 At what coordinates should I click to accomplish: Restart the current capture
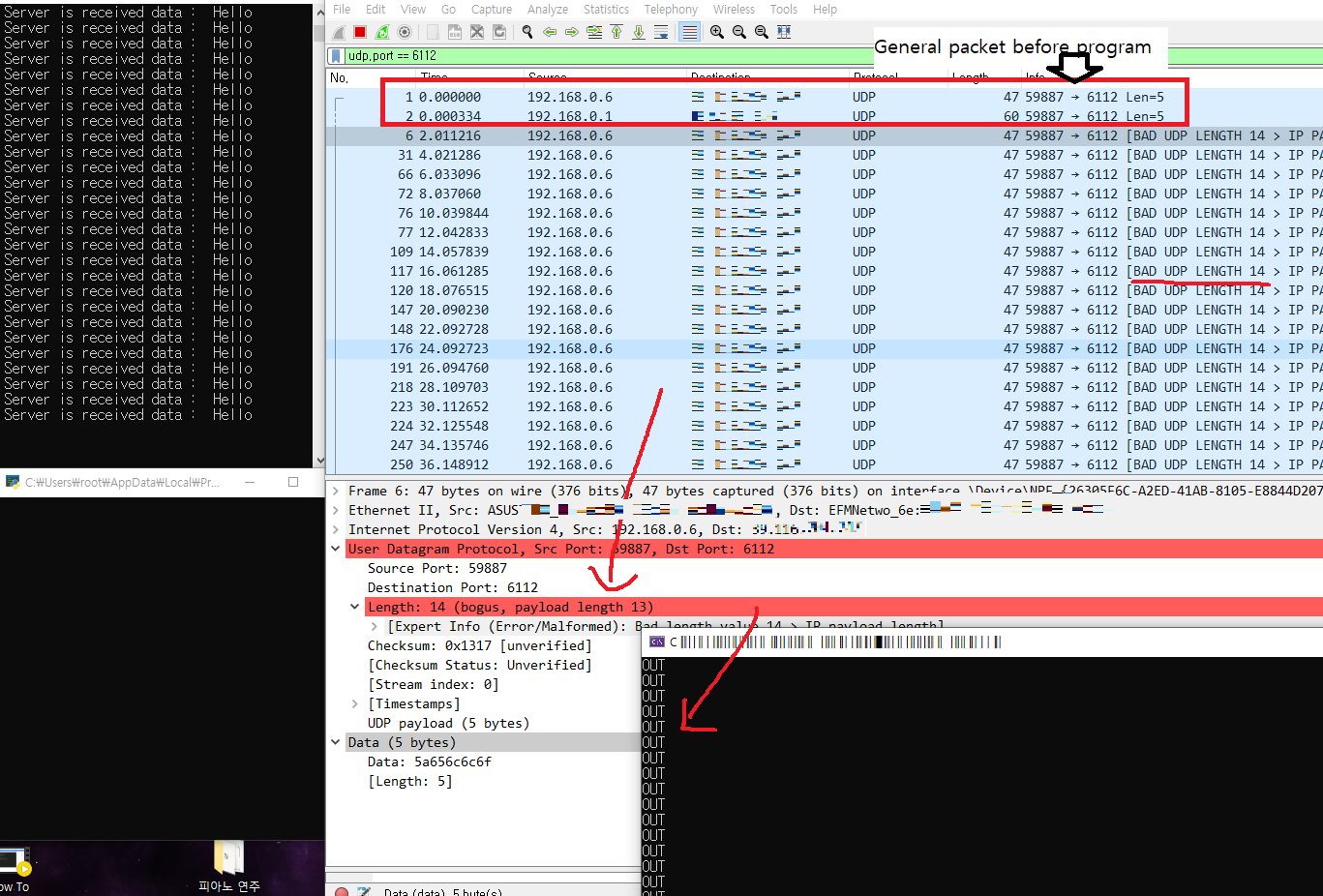[x=382, y=31]
